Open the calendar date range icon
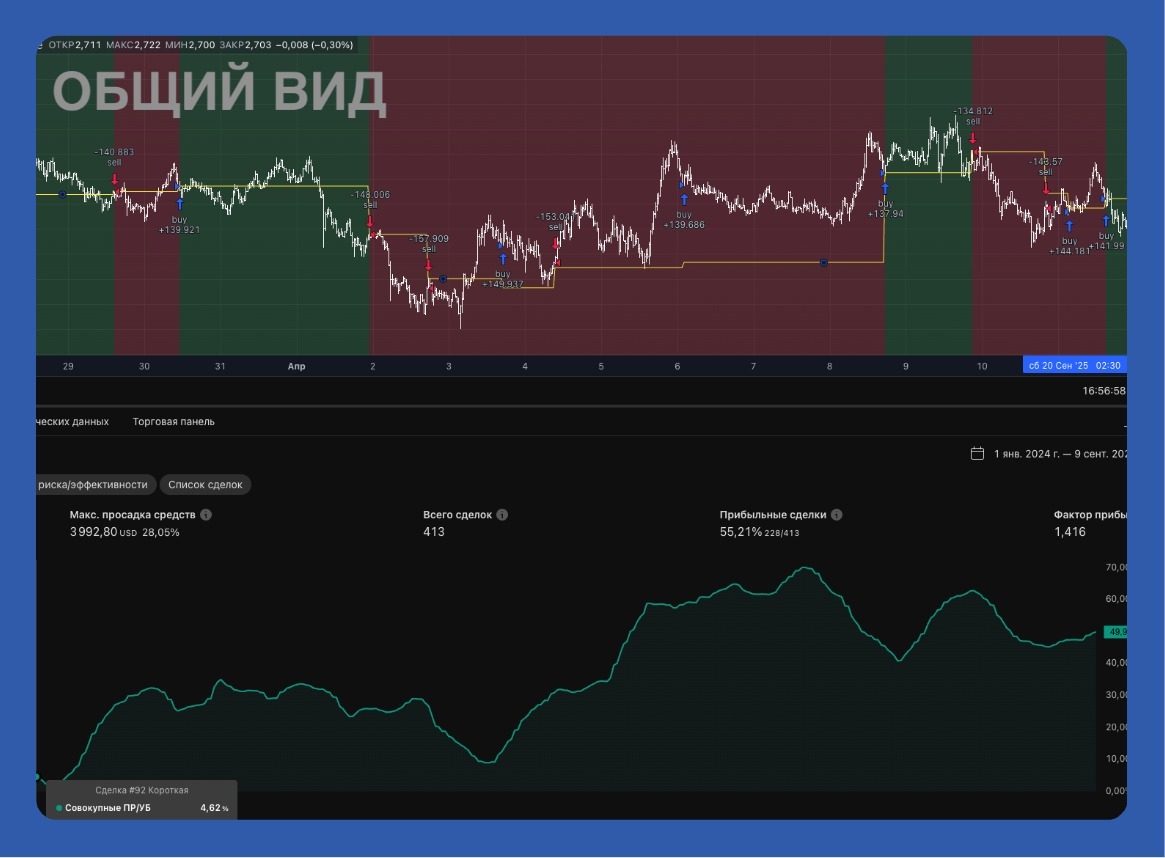The height and width of the screenshot is (858, 1165). point(977,453)
